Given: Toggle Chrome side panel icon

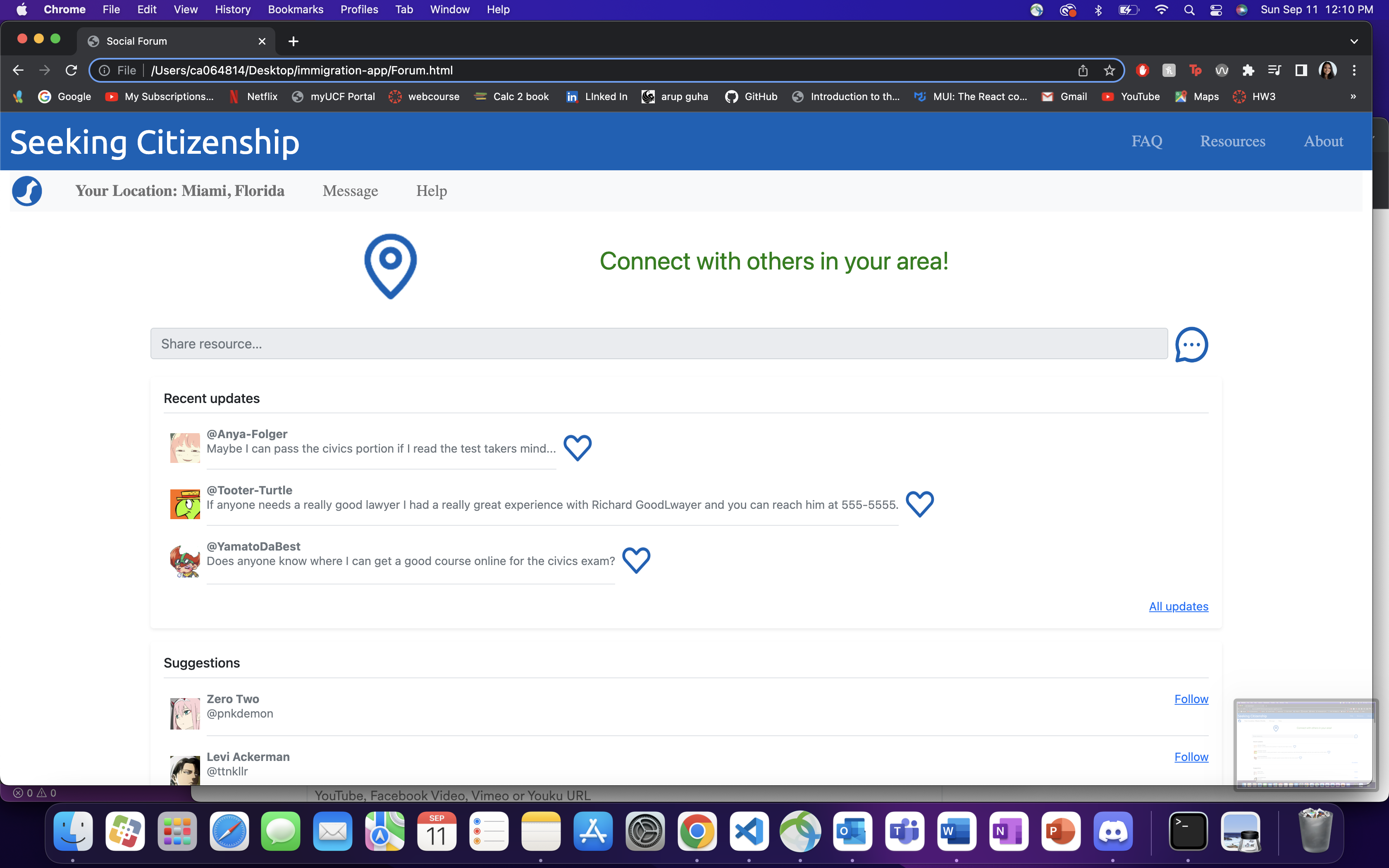Looking at the screenshot, I should 1301,71.
